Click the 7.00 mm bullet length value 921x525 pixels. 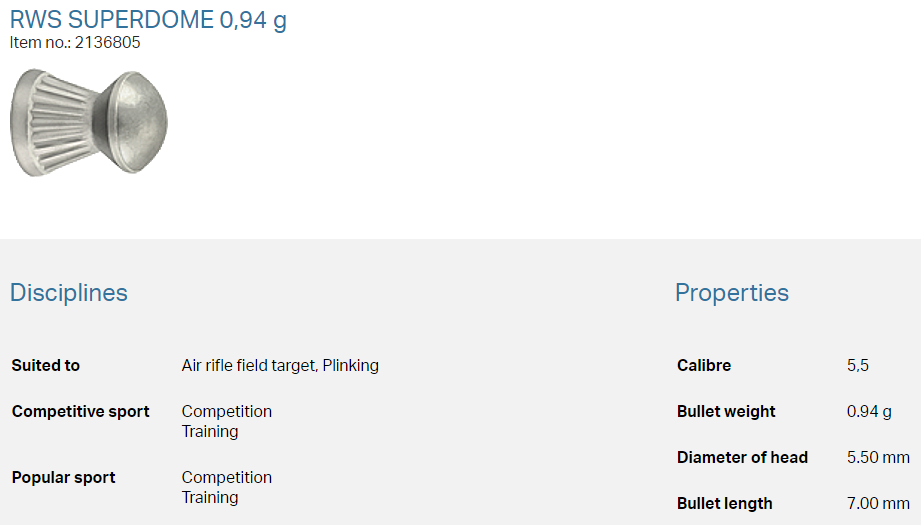(878, 504)
